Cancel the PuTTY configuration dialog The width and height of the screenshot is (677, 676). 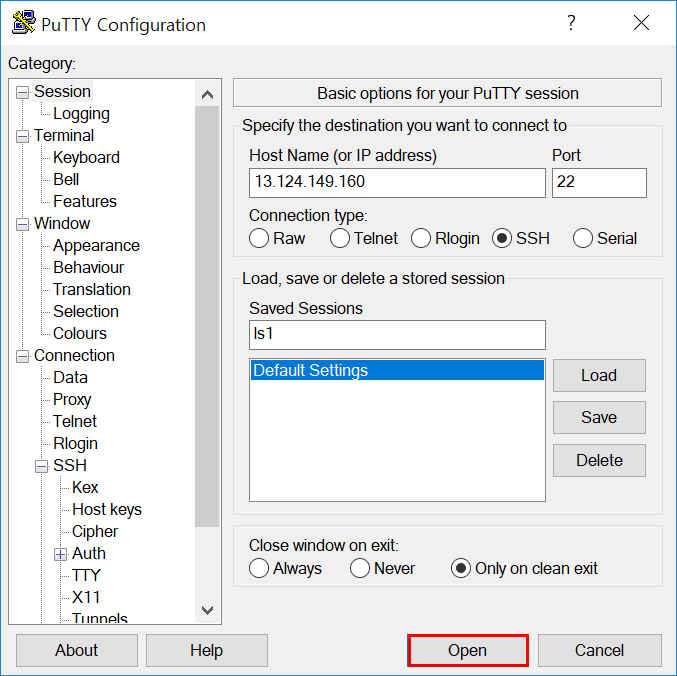tap(600, 651)
